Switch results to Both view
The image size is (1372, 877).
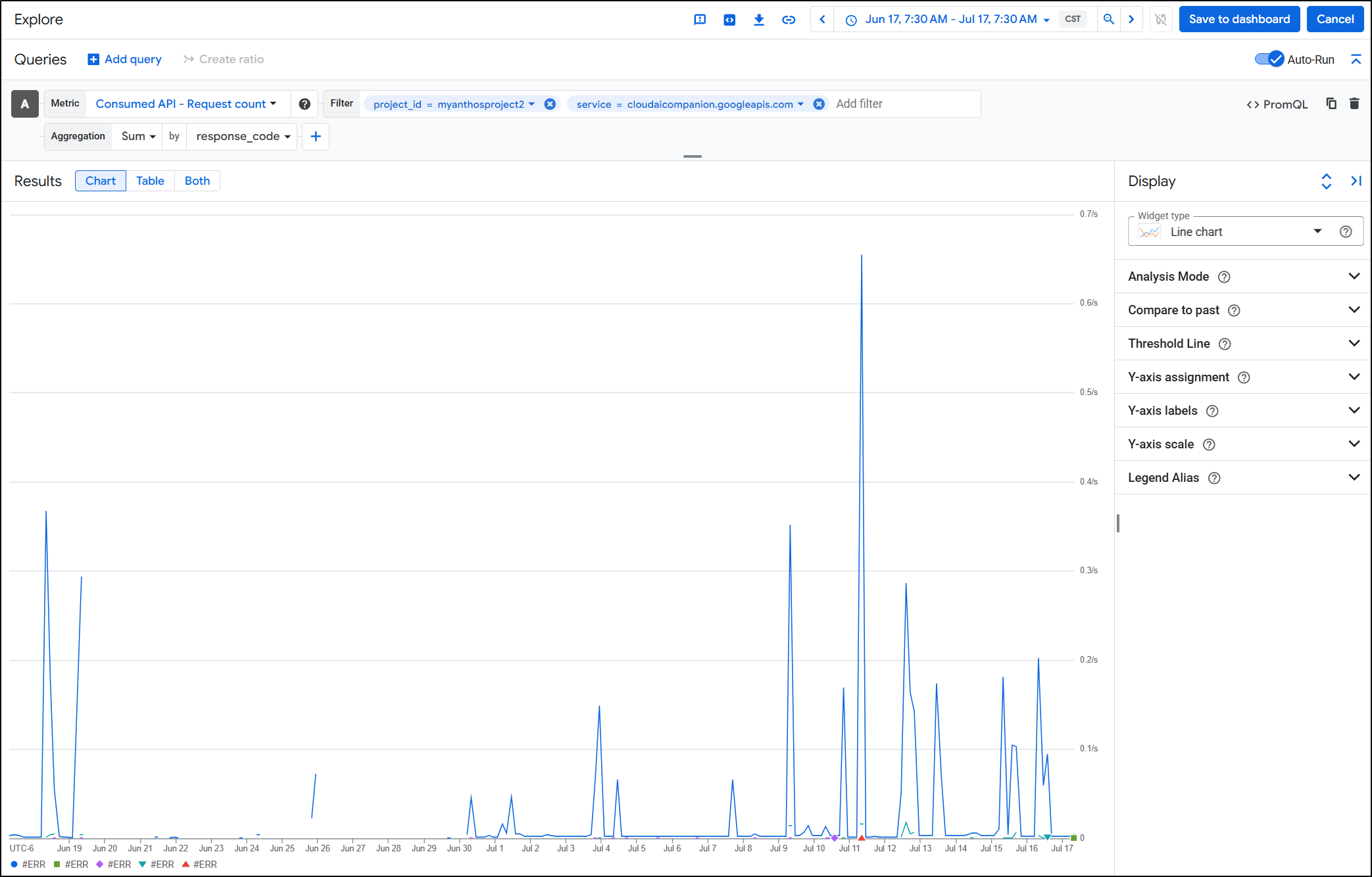[197, 181]
